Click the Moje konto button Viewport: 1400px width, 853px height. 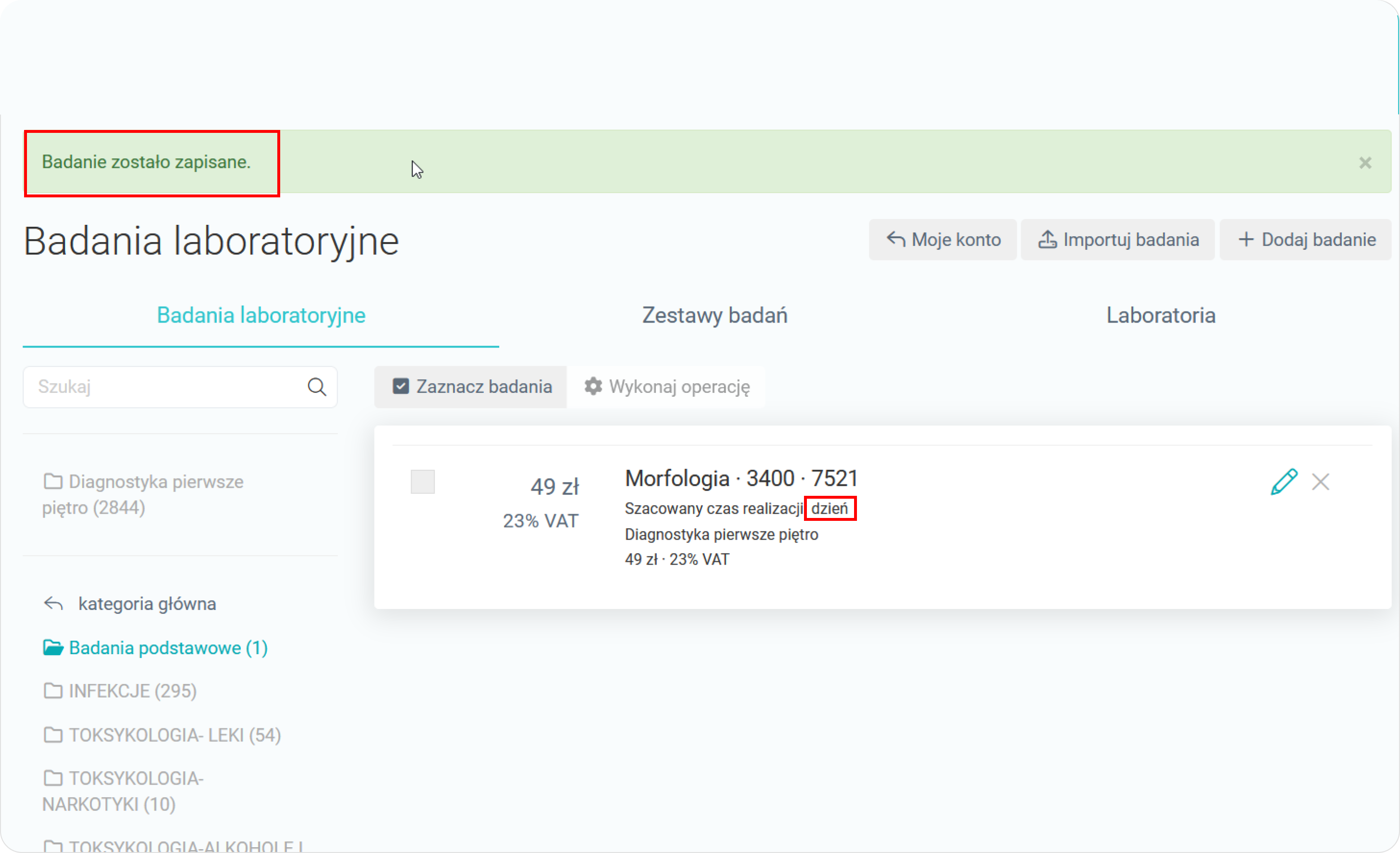point(943,240)
